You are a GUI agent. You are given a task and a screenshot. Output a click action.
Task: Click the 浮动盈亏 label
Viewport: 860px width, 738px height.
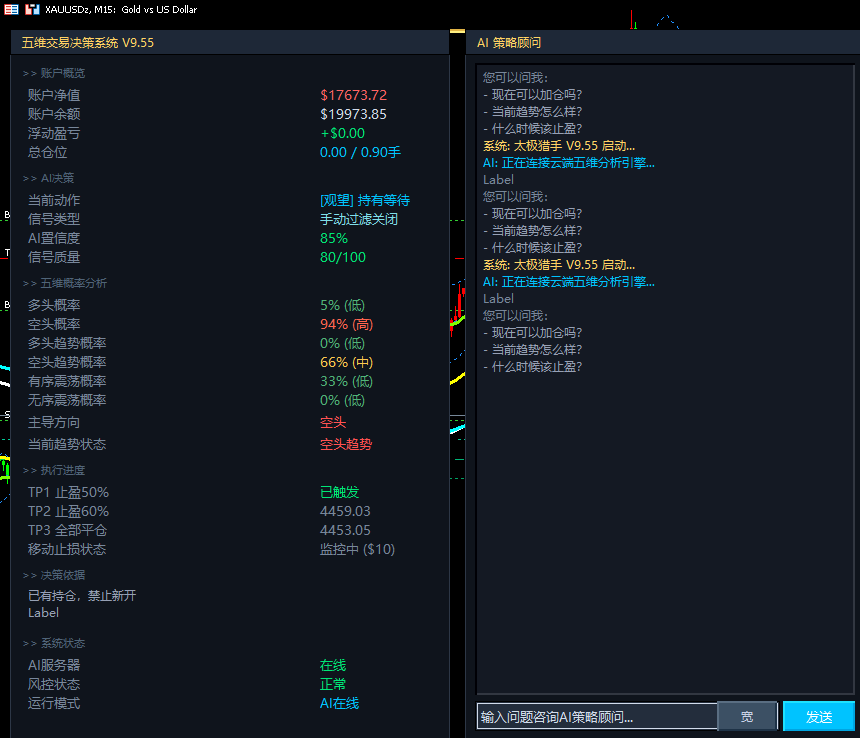pos(54,133)
